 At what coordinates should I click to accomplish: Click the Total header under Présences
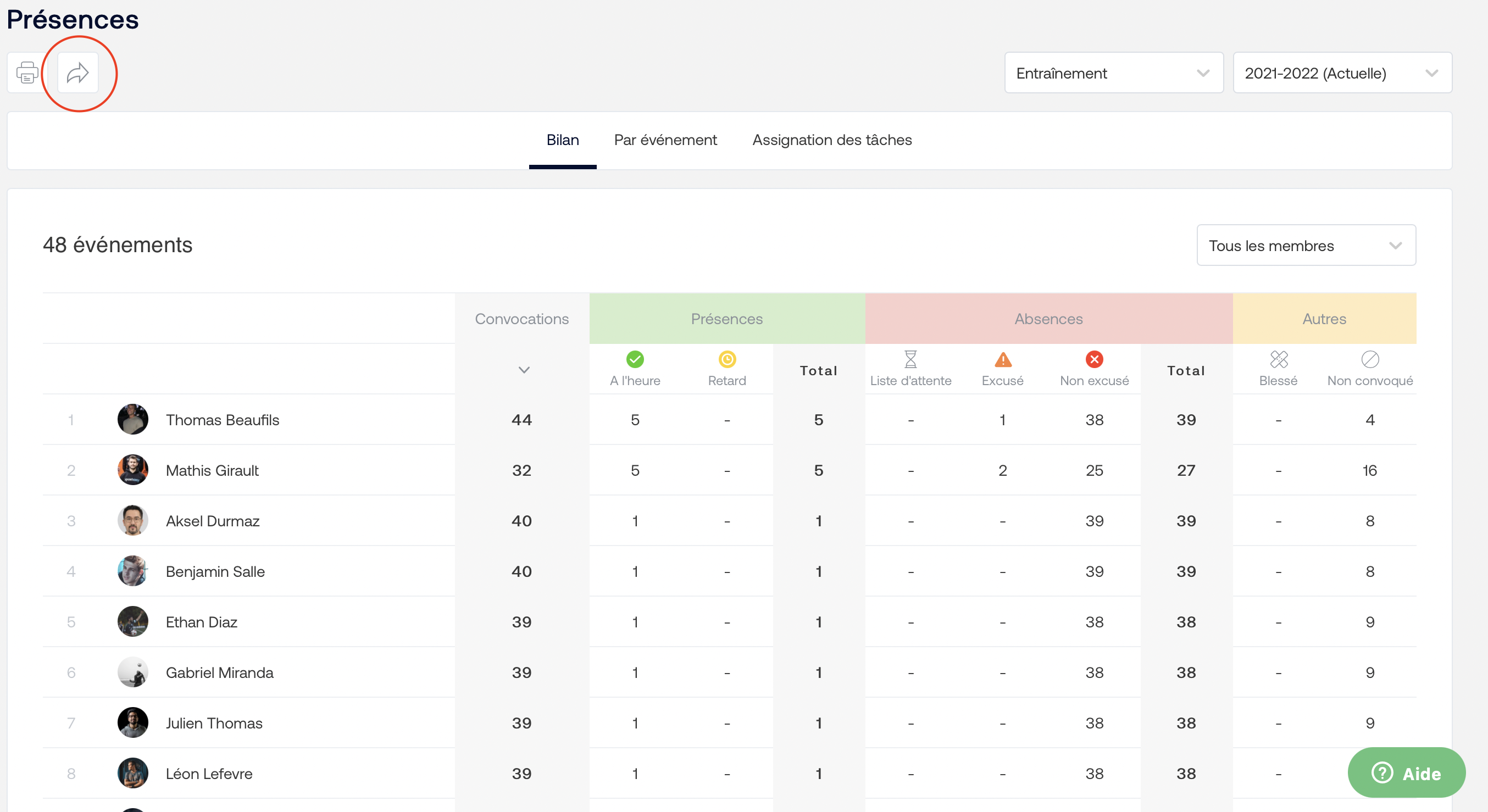(819, 371)
